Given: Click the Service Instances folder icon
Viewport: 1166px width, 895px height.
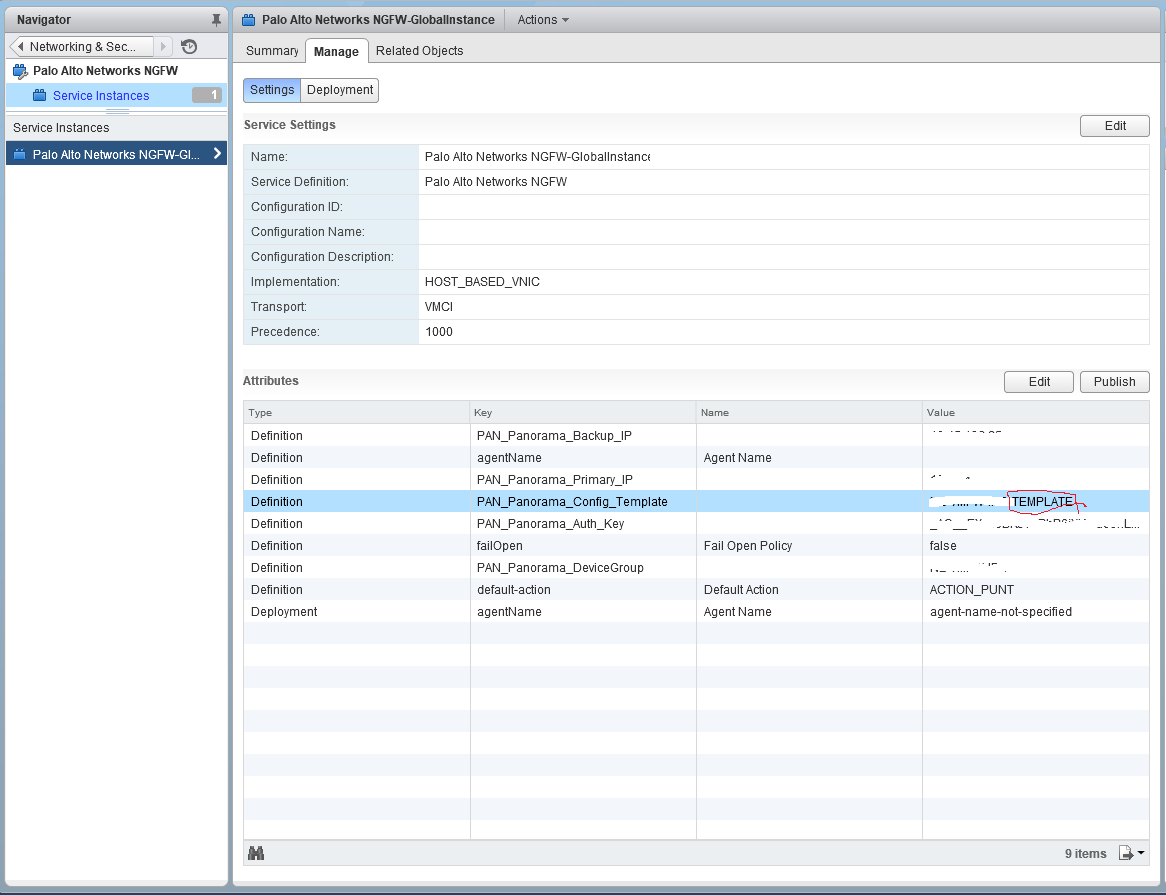Looking at the screenshot, I should click(40, 96).
